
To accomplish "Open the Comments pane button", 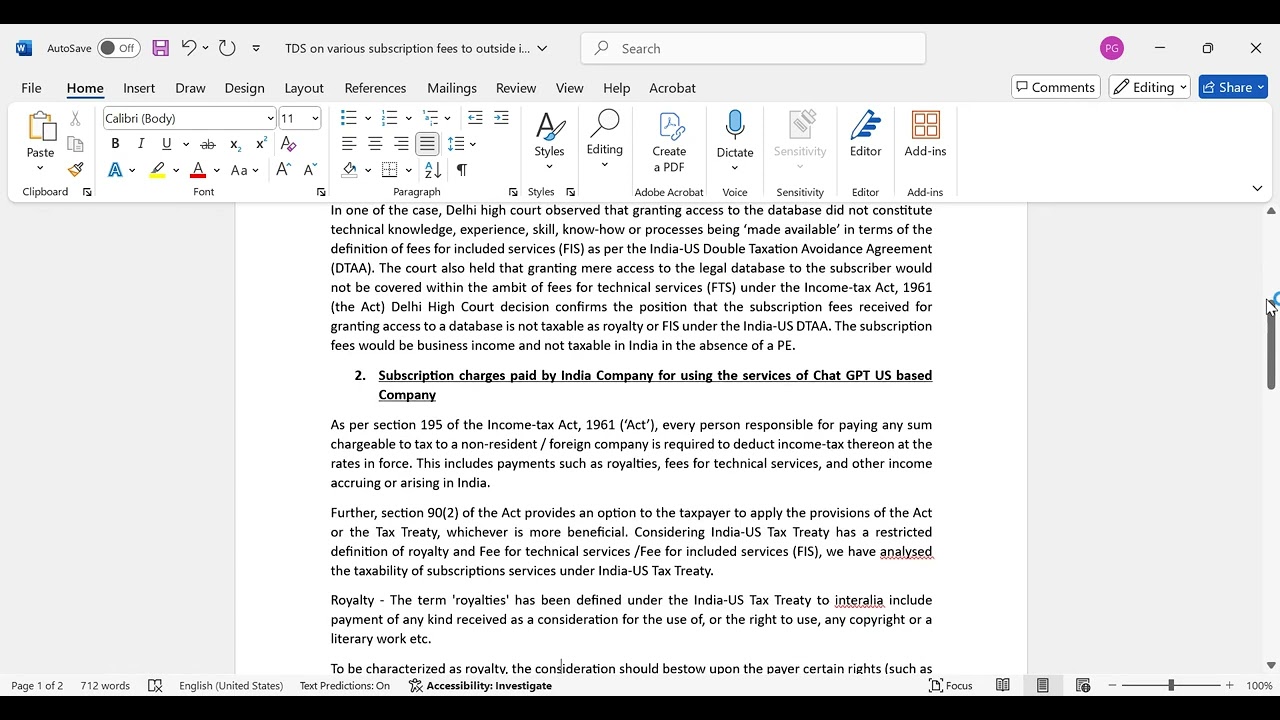I will (x=1056, y=88).
